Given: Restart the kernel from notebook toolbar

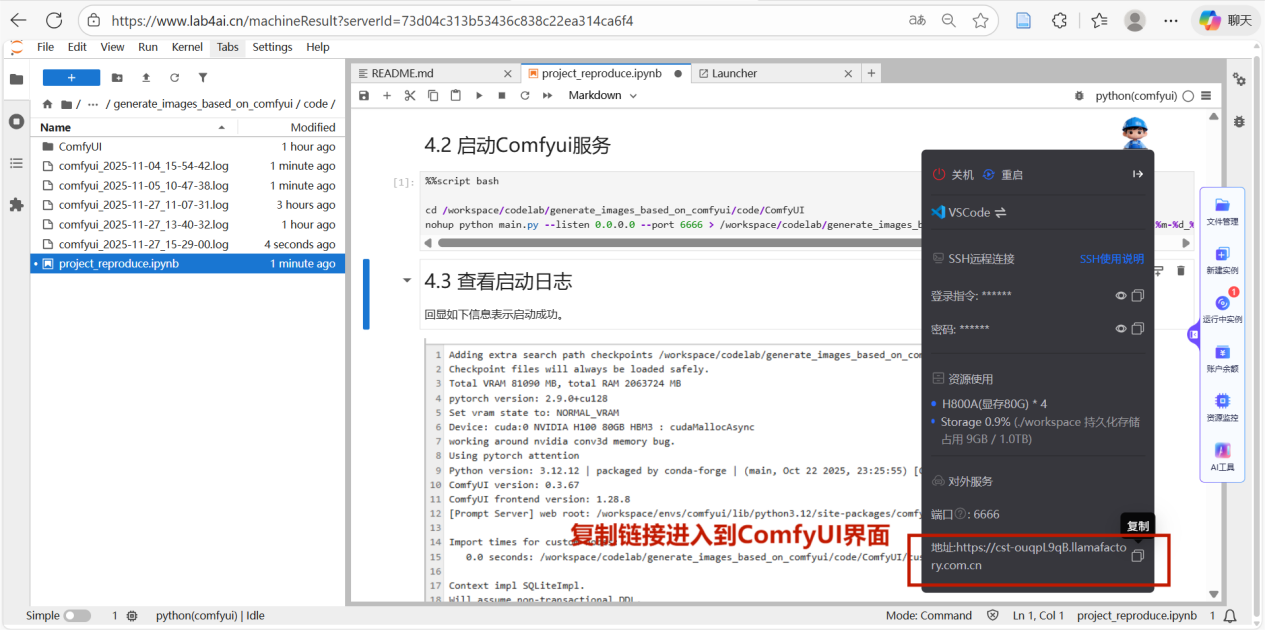Looking at the screenshot, I should (525, 95).
